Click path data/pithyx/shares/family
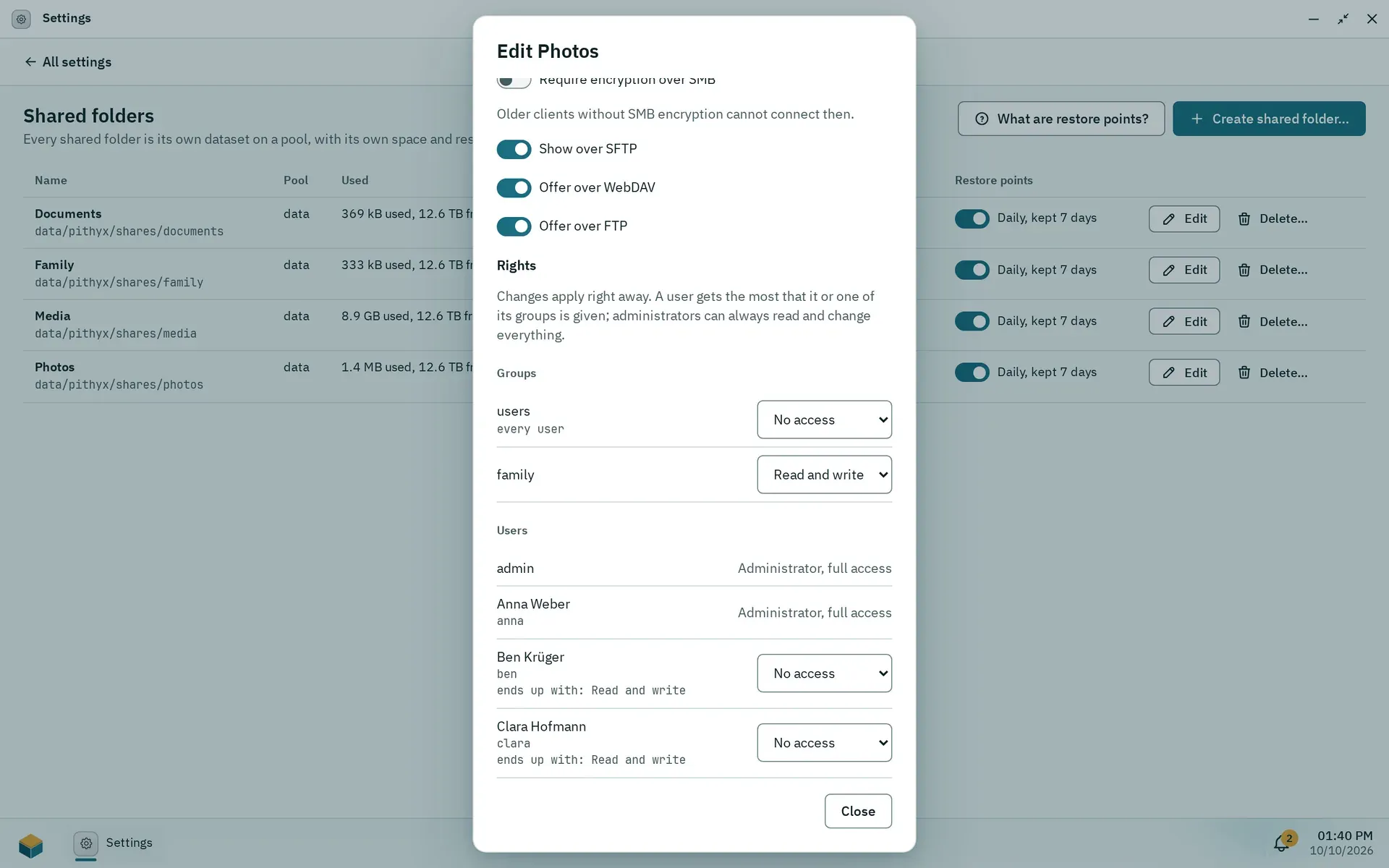 click(119, 283)
